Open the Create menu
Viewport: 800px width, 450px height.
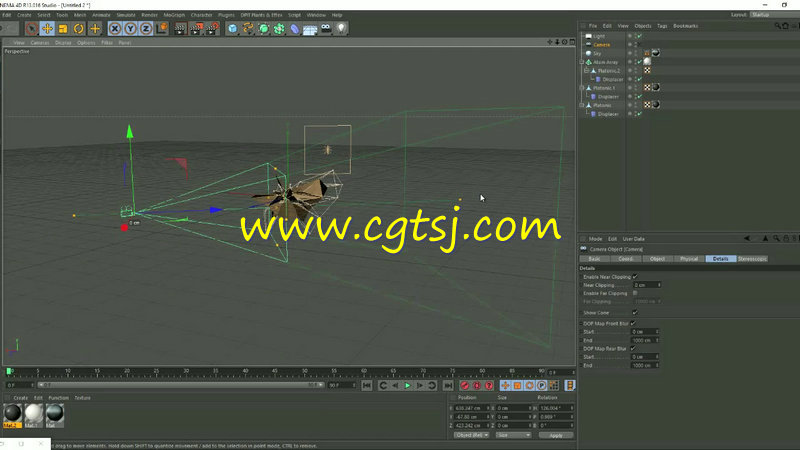[x=24, y=15]
